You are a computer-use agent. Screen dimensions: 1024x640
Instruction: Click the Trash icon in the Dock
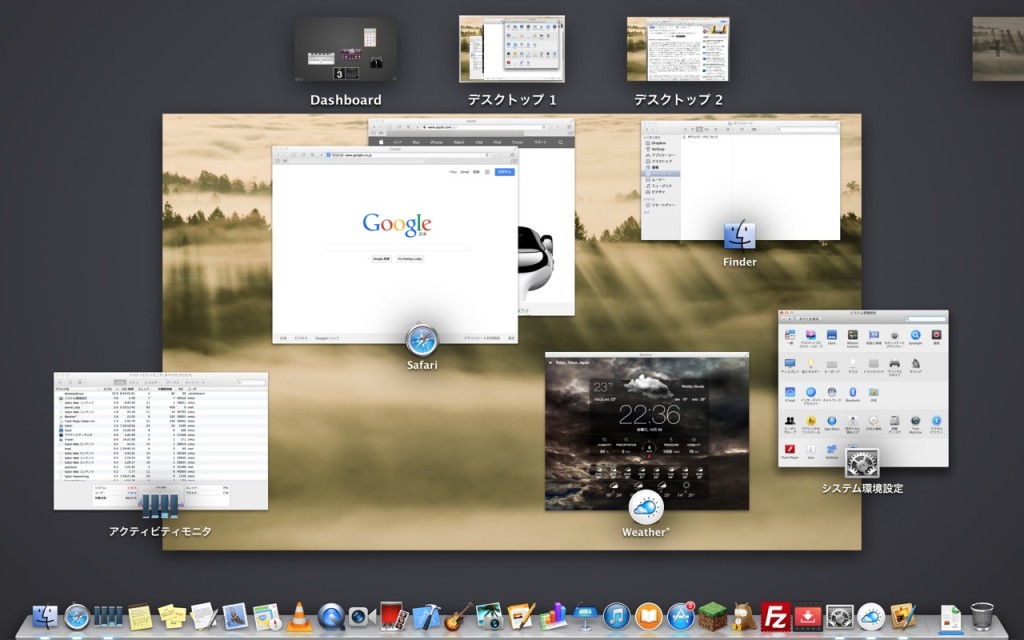tap(980, 618)
